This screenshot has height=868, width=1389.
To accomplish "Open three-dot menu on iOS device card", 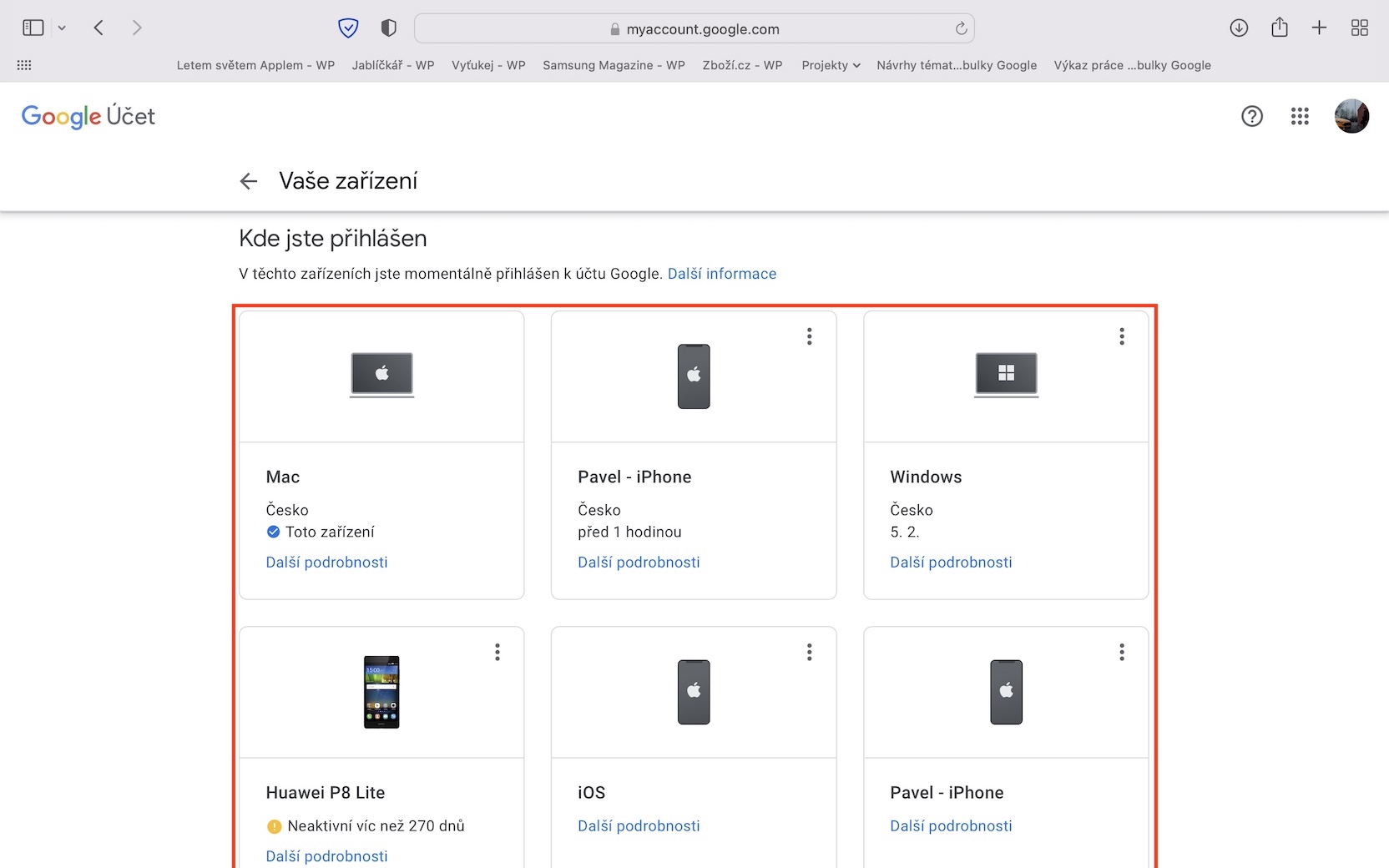I will pos(810,652).
